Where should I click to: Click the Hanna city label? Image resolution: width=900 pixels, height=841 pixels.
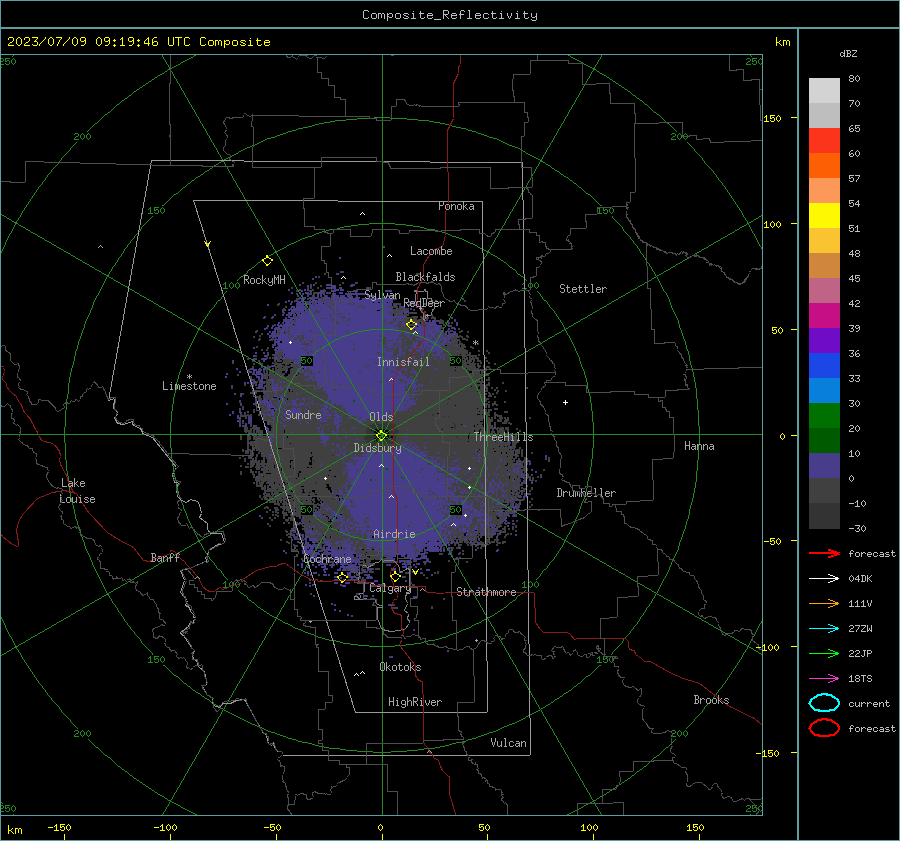699,446
